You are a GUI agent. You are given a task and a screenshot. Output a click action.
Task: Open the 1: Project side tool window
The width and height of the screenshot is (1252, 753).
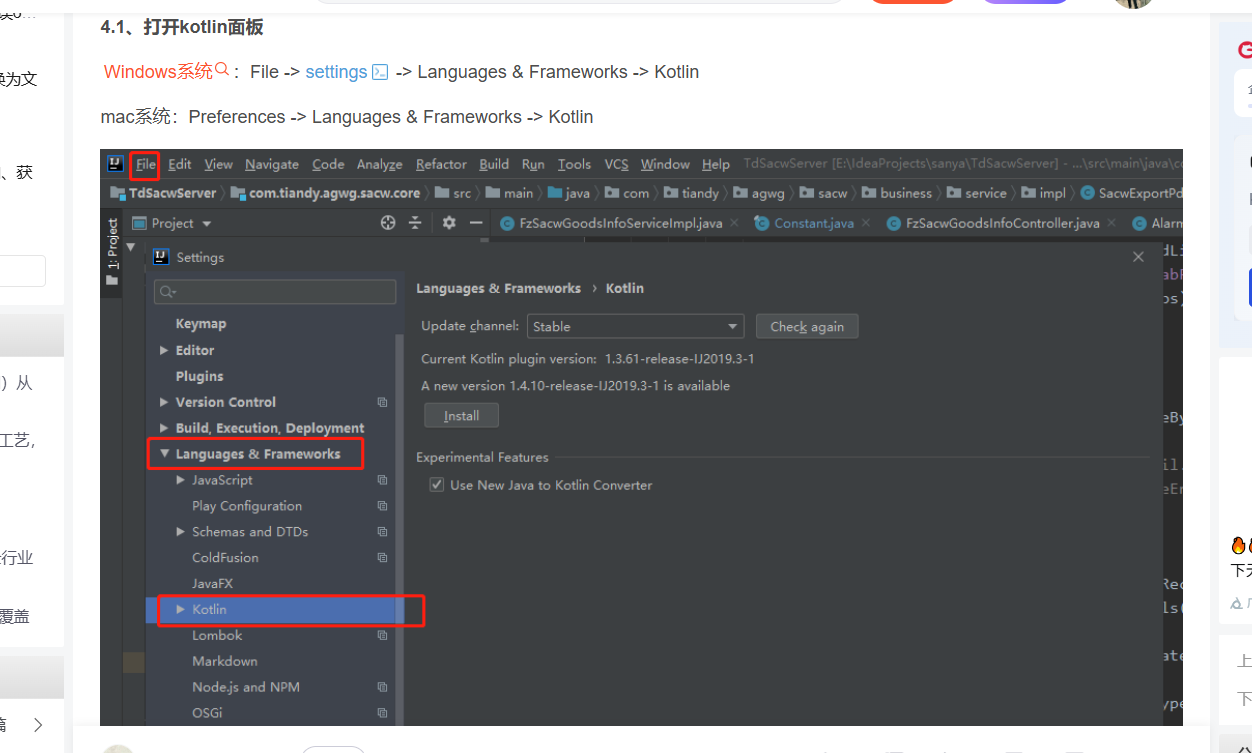click(112, 252)
